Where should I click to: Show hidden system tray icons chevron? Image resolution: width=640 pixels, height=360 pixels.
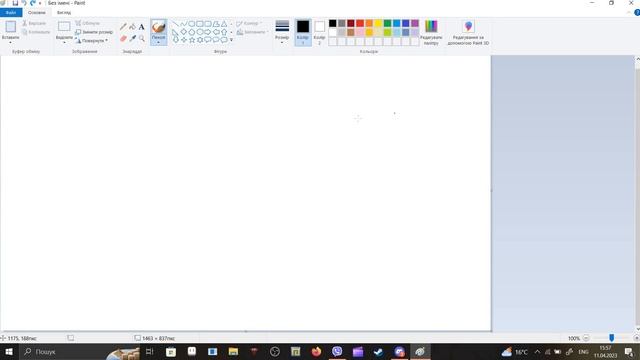point(537,352)
